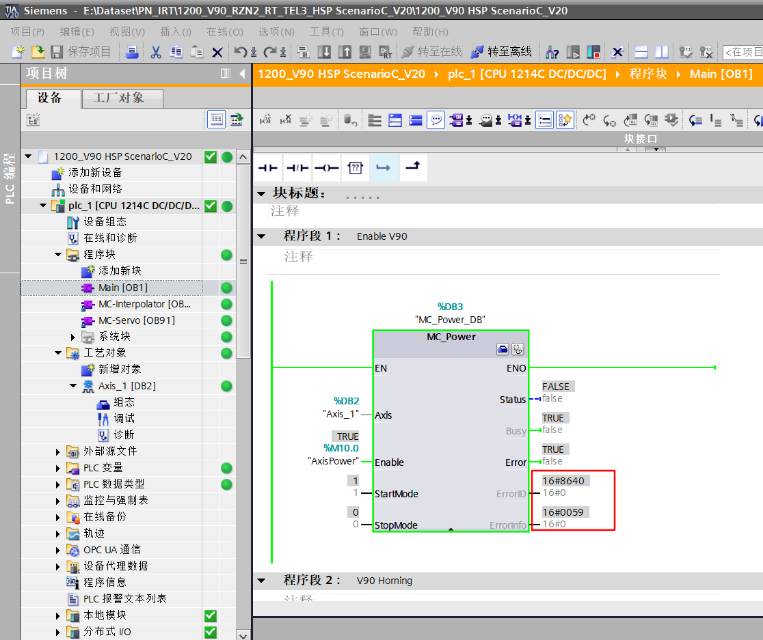
Task: Click the project search input field
Action: point(743,52)
